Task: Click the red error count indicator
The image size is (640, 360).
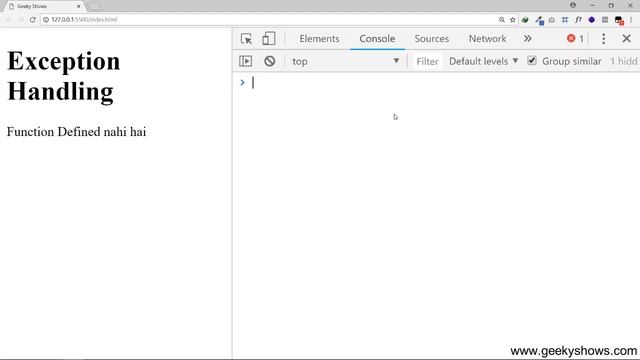Action: tap(575, 39)
